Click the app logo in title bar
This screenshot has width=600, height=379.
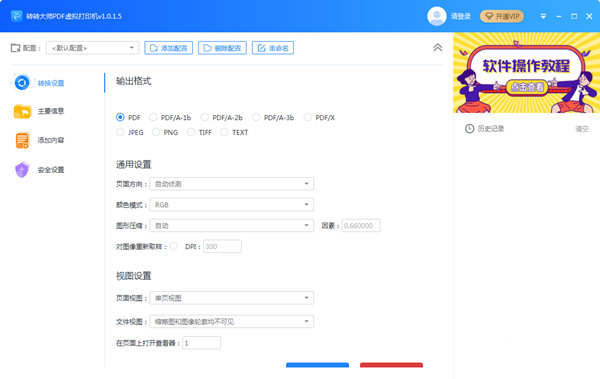click(x=16, y=16)
